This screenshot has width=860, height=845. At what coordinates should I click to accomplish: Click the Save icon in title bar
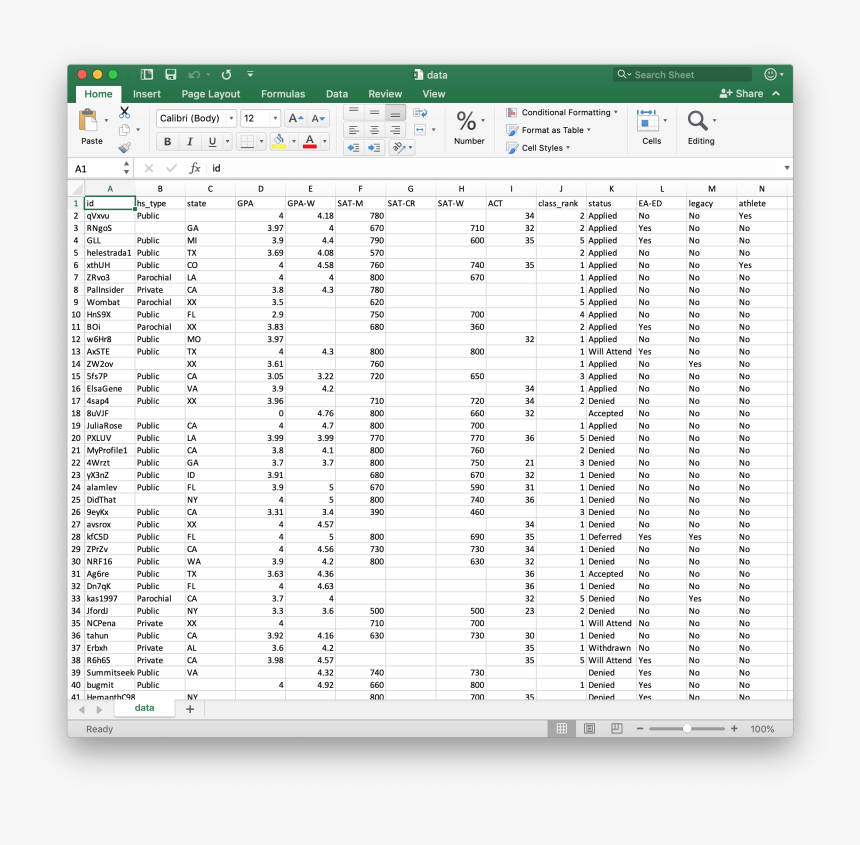point(171,75)
